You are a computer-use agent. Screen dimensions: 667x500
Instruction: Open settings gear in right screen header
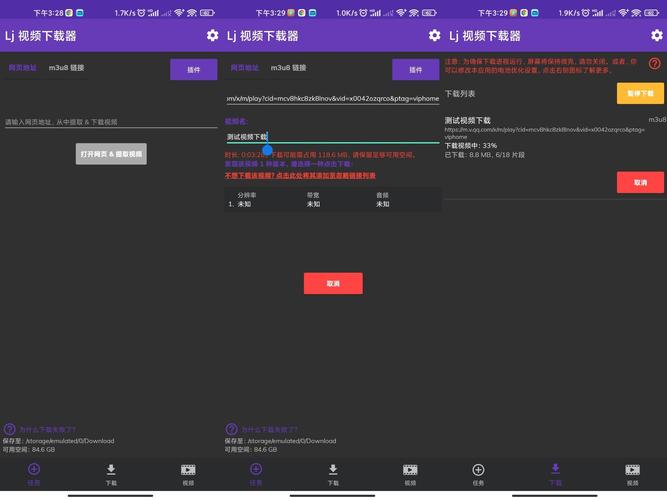click(656, 35)
